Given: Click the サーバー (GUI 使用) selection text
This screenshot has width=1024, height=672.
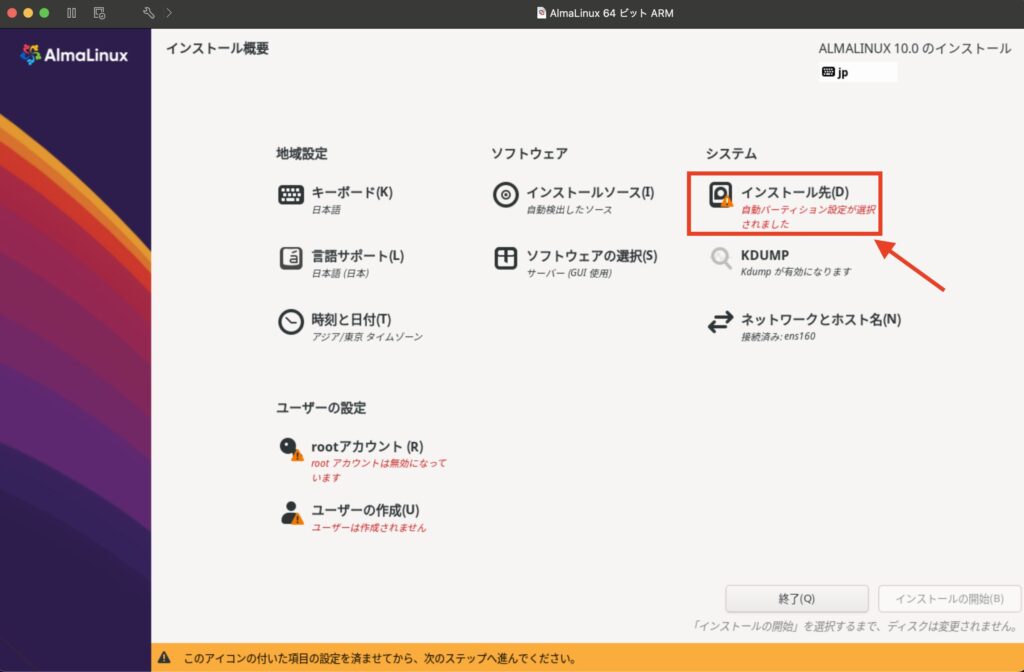Looking at the screenshot, I should point(569,273).
